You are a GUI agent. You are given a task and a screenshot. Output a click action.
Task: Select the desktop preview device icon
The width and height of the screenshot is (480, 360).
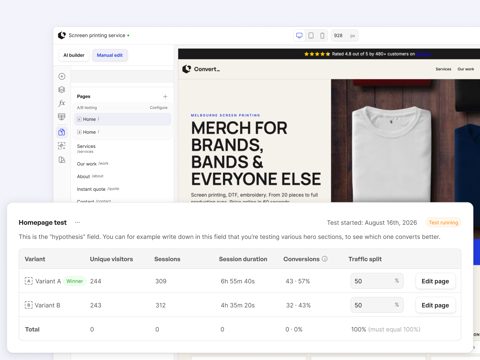(299, 35)
